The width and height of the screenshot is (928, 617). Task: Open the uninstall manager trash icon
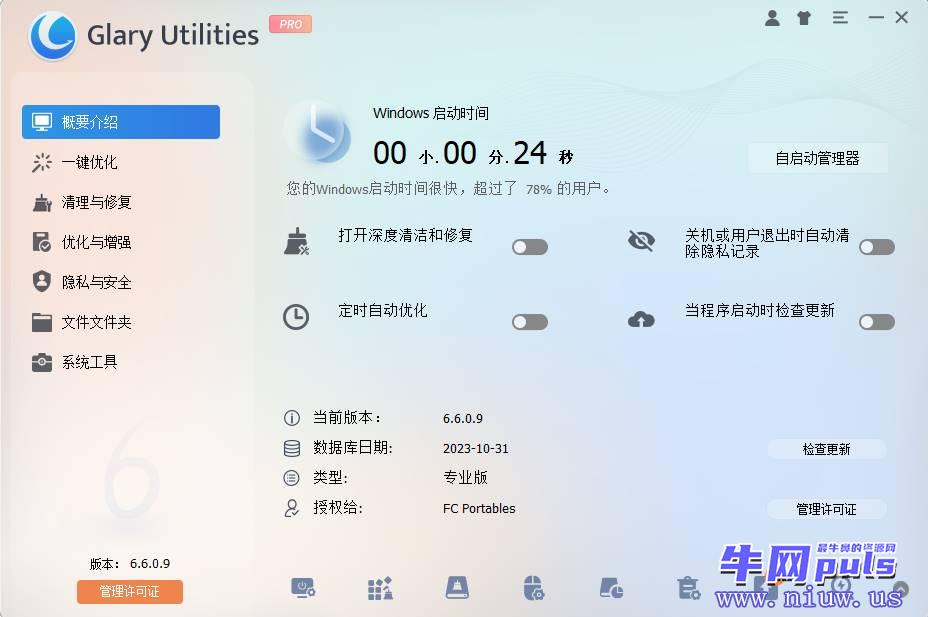coord(688,588)
